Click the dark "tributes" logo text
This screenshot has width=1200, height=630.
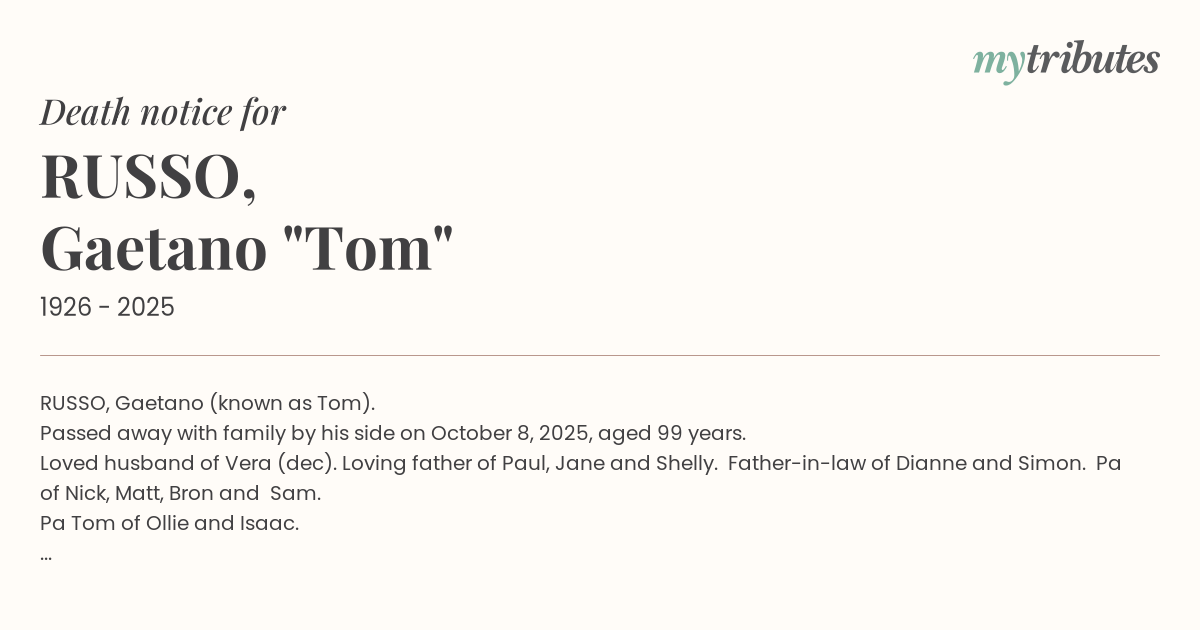(1092, 60)
